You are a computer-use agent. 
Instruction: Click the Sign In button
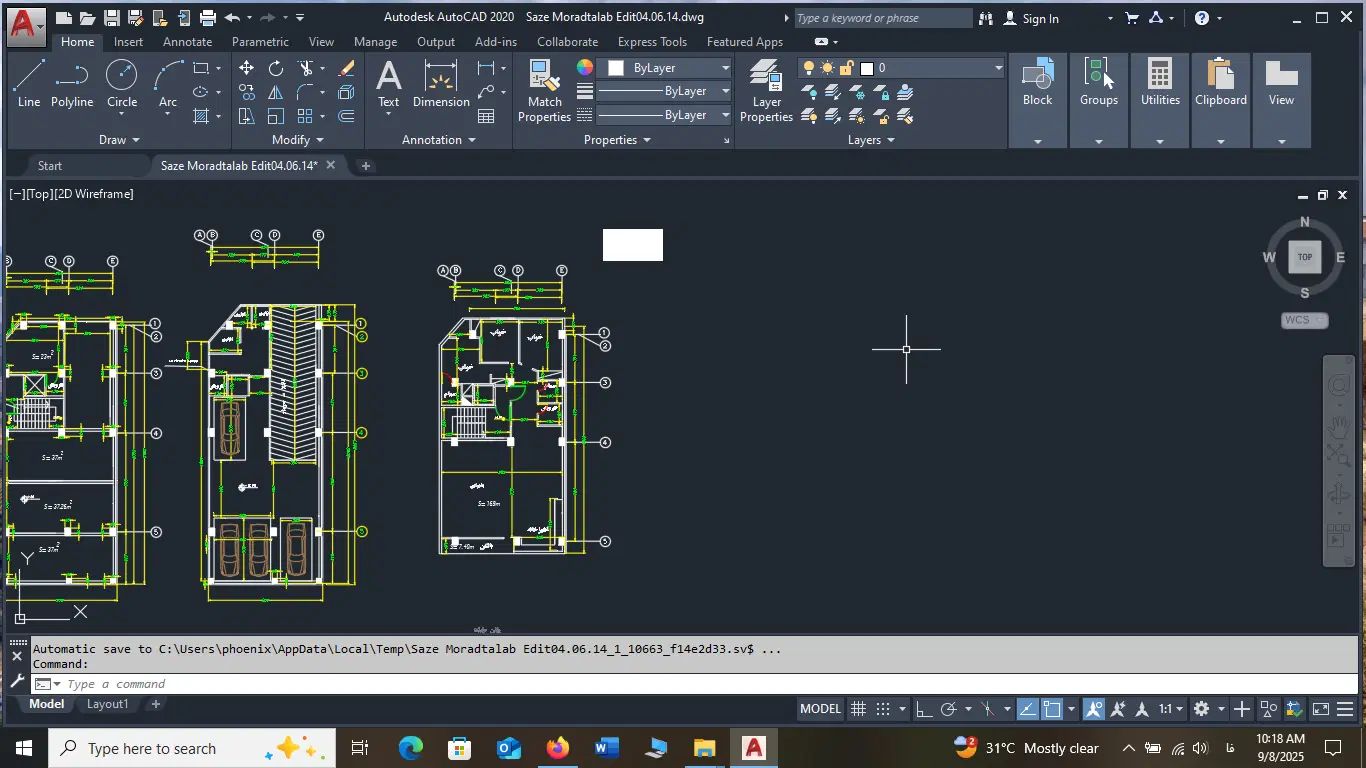[1031, 18]
